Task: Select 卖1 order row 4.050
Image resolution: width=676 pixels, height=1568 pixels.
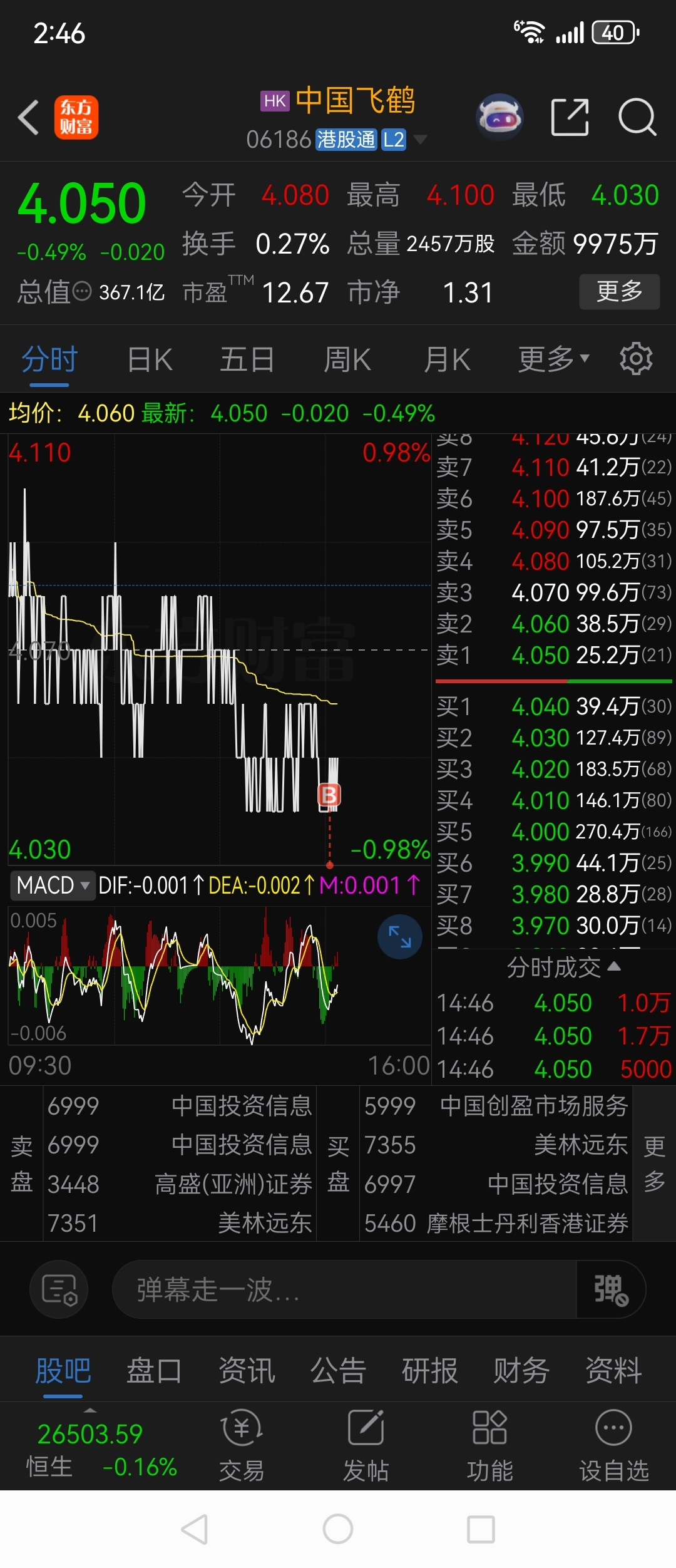Action: pos(554,655)
